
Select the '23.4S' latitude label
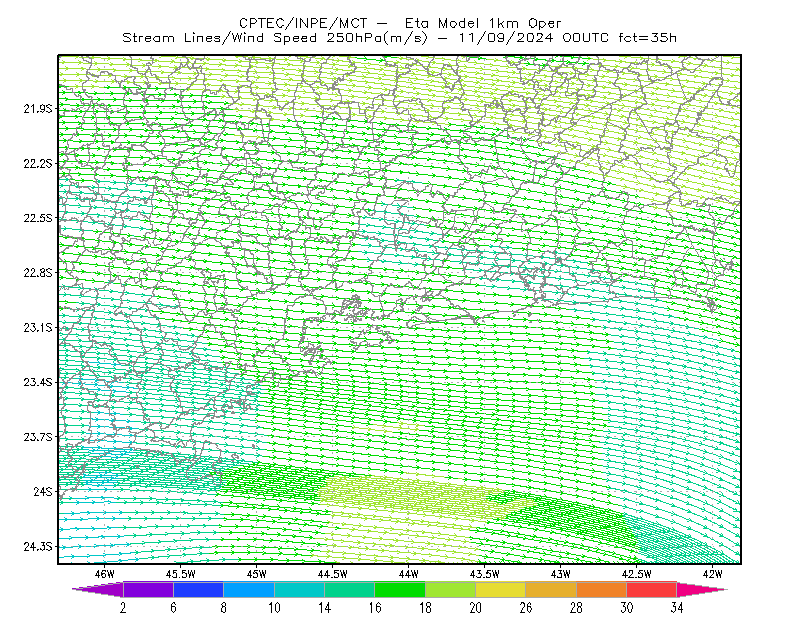pos(38,382)
